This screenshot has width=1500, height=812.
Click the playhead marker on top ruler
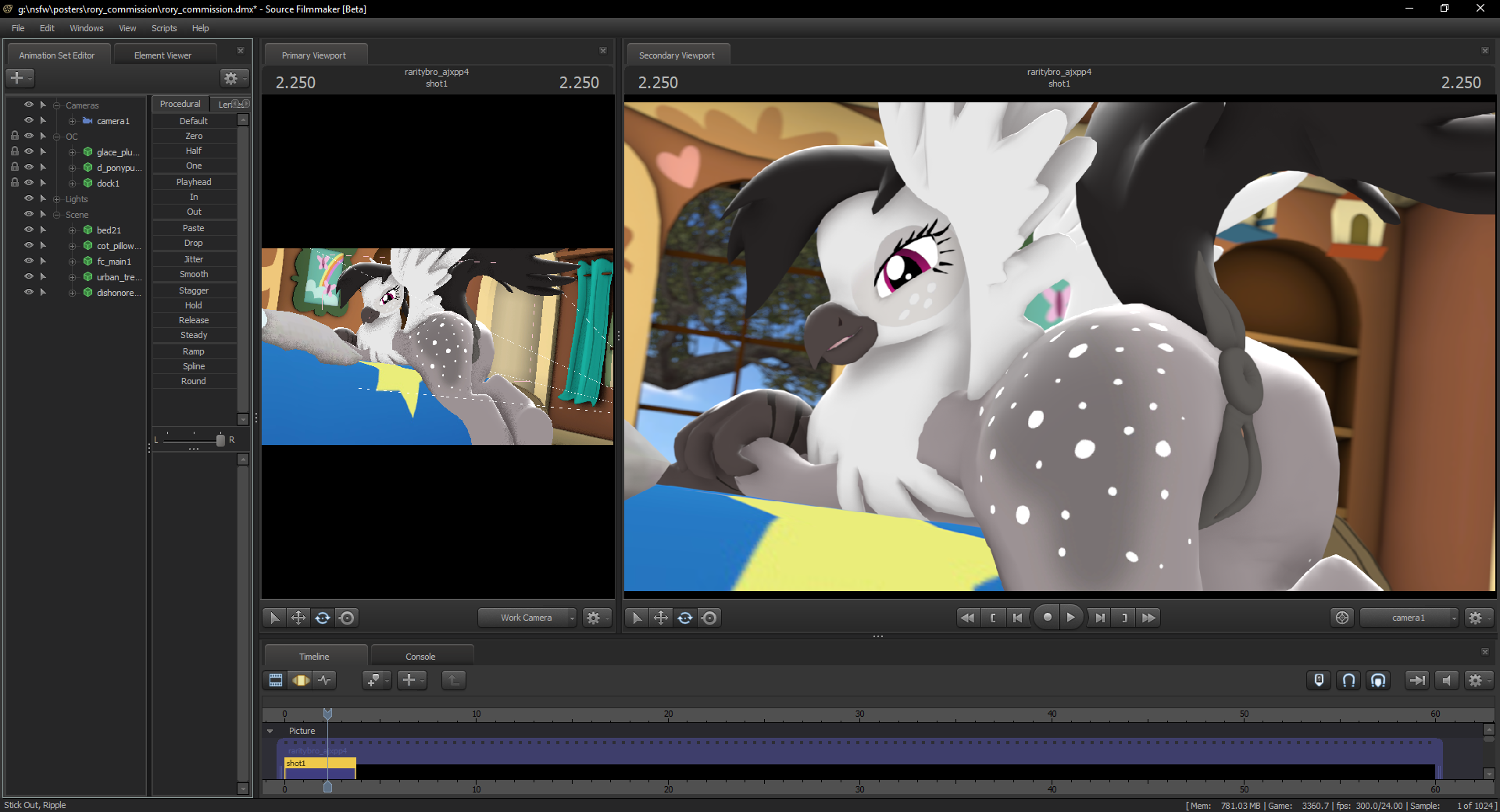pyautogui.click(x=328, y=714)
